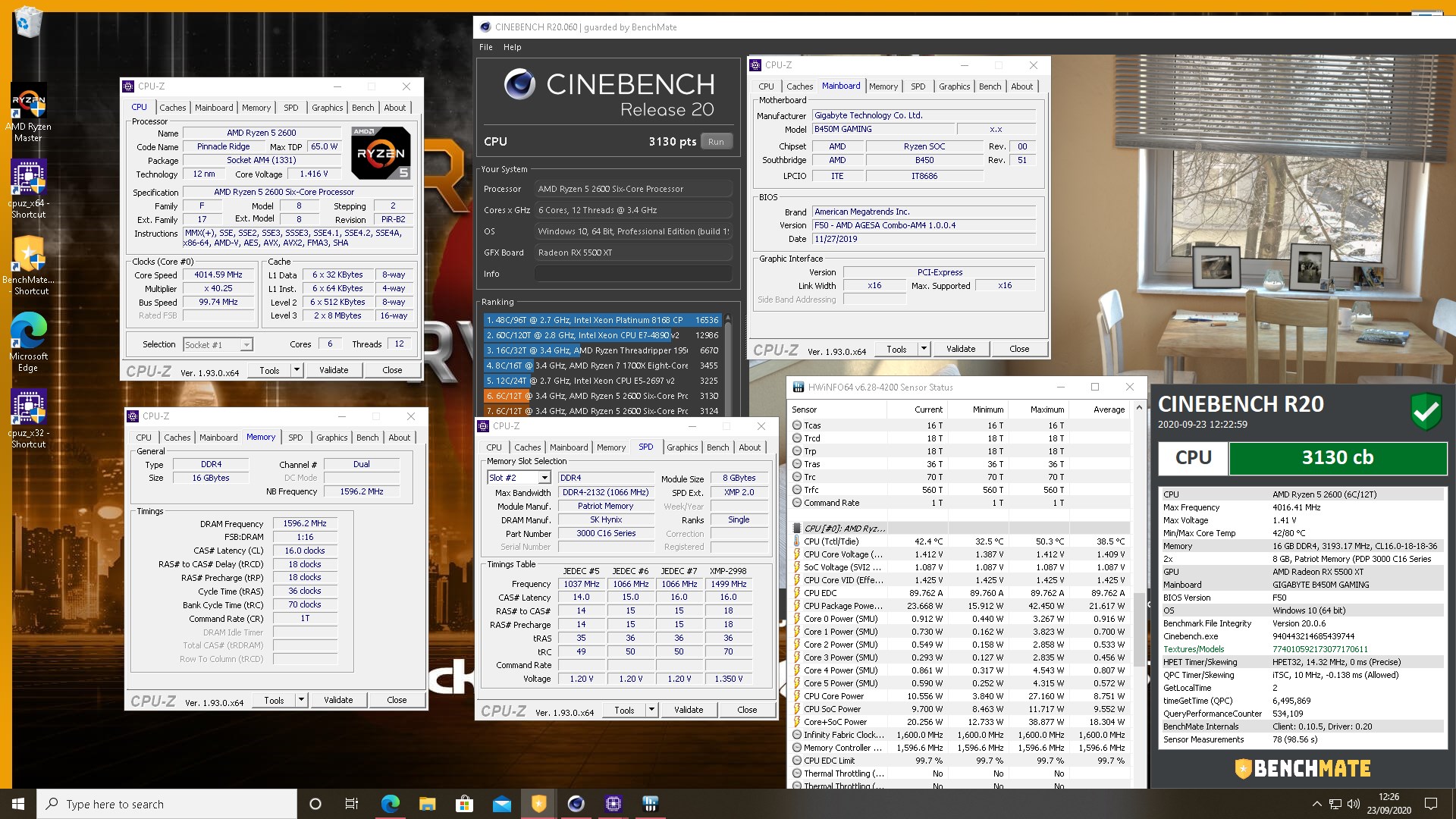Open the BenchMate desktop shortcut

[x=28, y=265]
